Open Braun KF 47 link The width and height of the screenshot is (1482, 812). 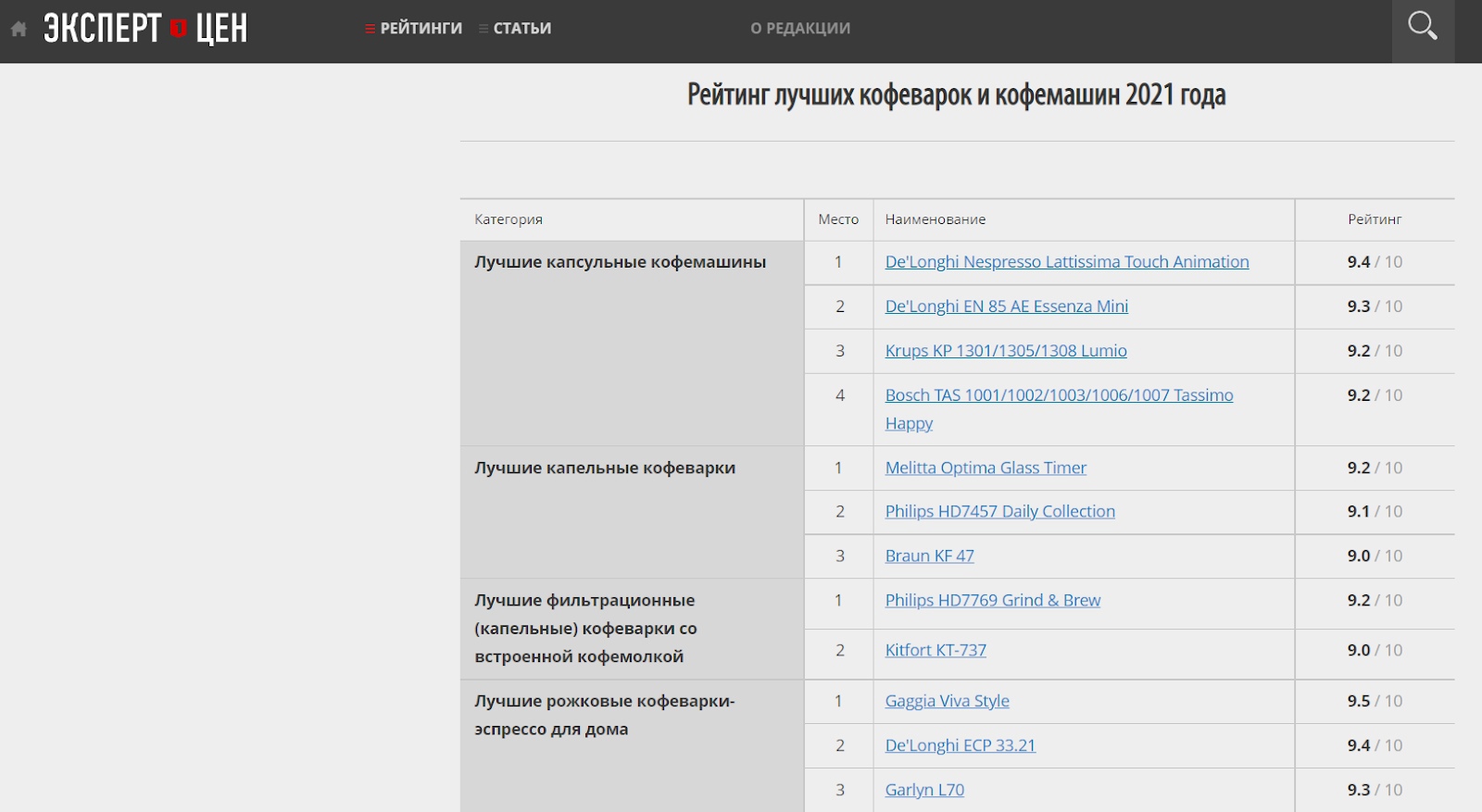coord(929,556)
